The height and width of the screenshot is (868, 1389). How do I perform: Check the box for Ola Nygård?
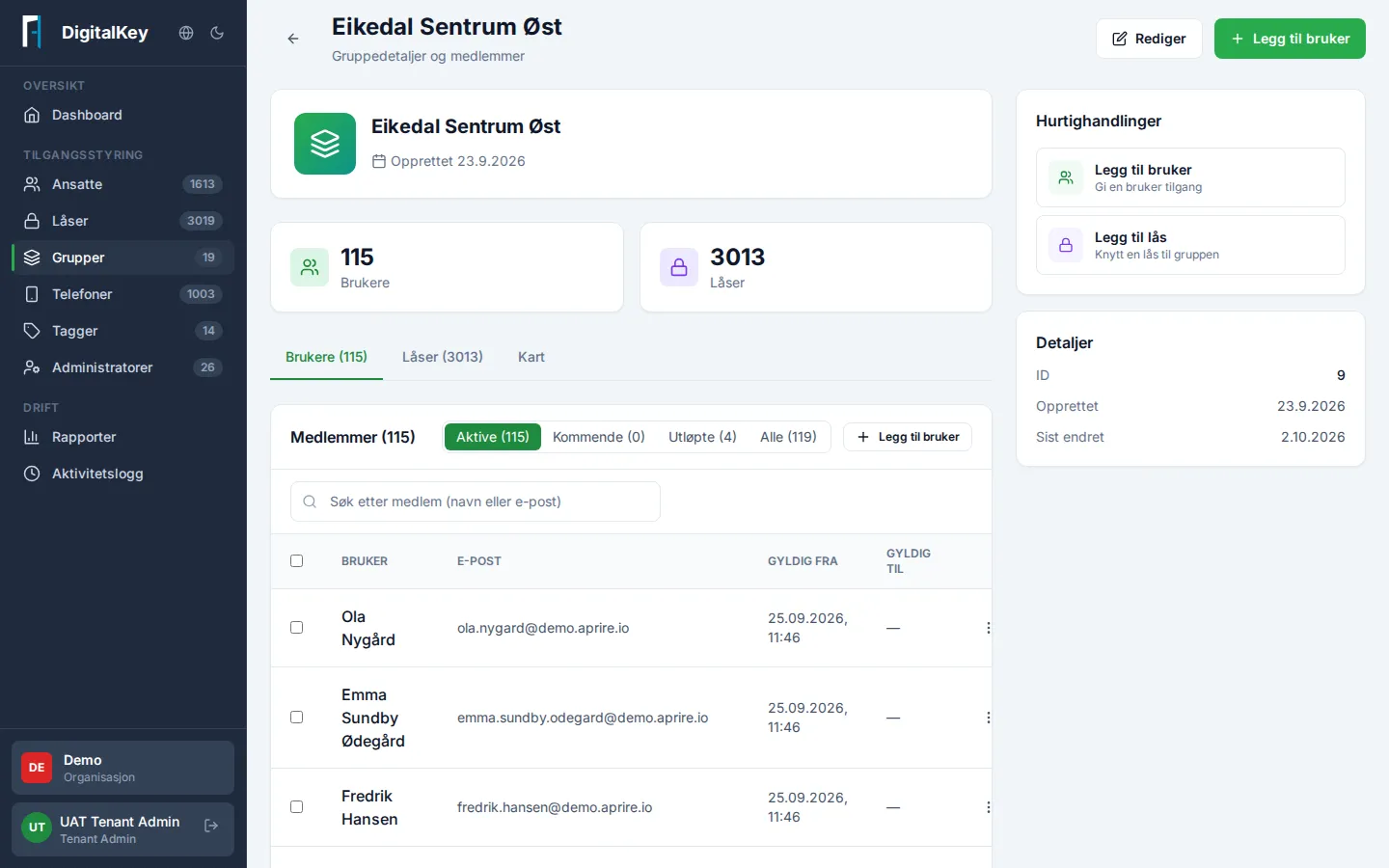297,628
